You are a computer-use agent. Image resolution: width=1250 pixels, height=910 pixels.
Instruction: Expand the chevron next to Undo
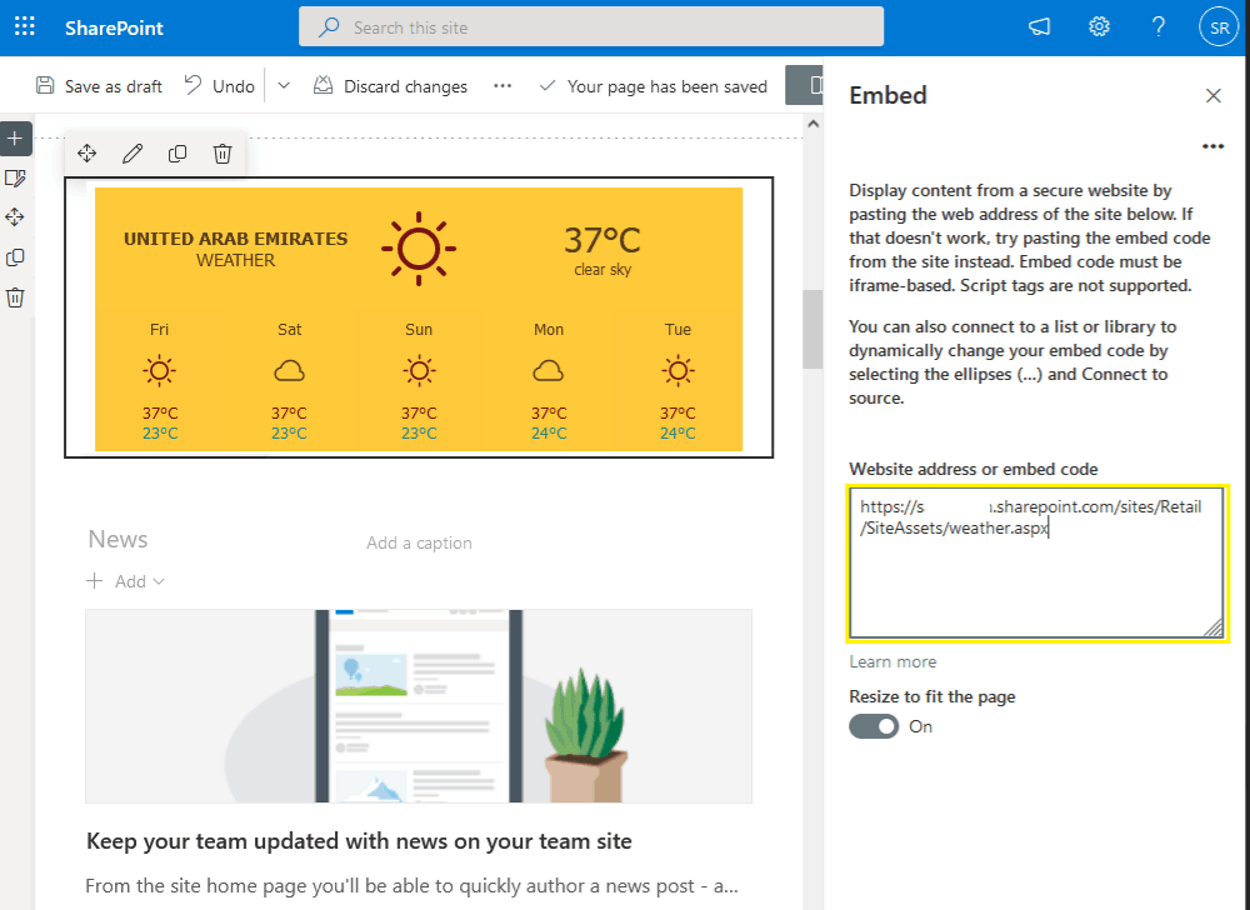coord(283,86)
